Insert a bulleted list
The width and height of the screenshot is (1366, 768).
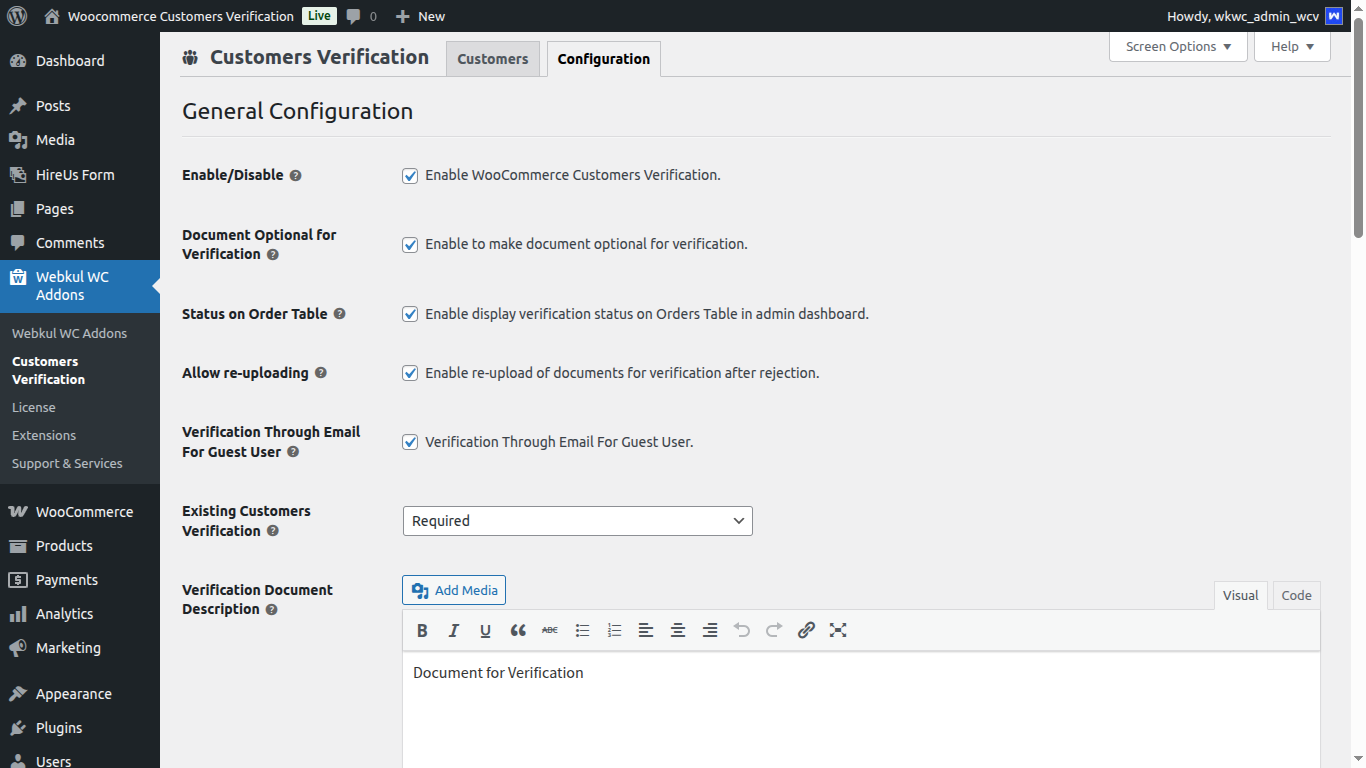tap(582, 630)
